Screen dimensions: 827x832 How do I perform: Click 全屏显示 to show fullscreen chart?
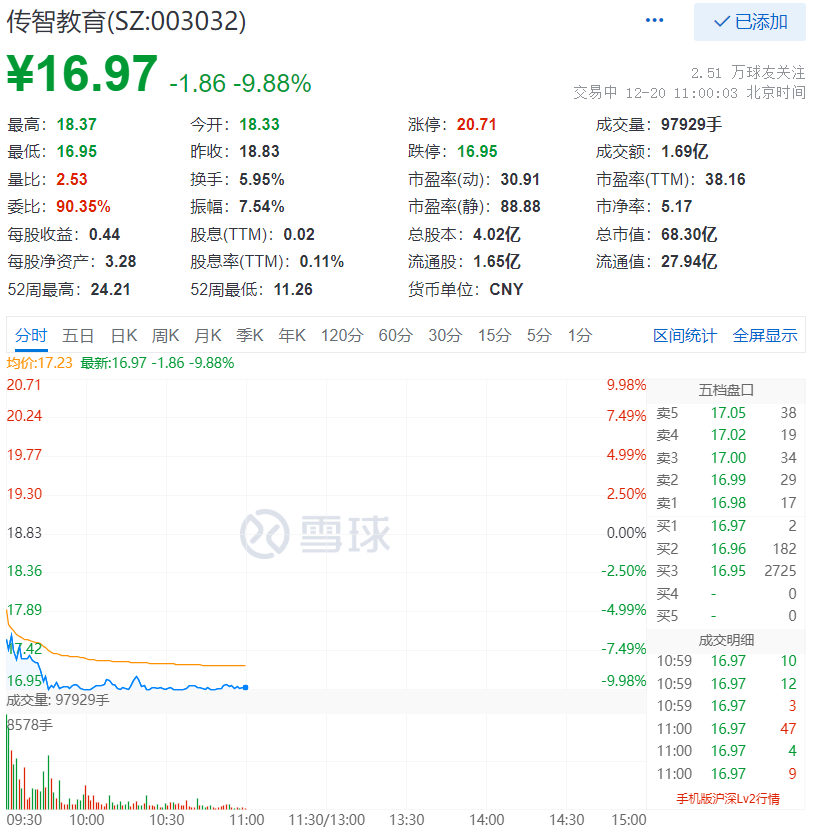click(x=765, y=336)
